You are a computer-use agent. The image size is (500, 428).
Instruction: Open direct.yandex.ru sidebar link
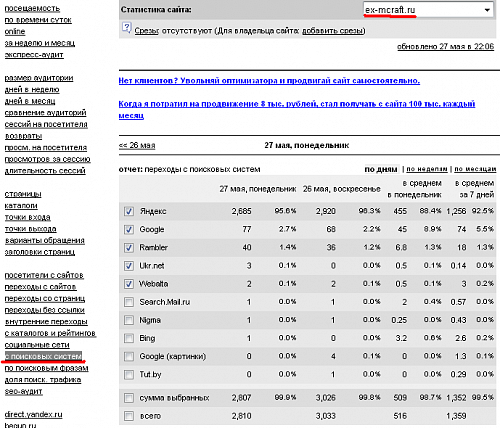click(x=33, y=415)
